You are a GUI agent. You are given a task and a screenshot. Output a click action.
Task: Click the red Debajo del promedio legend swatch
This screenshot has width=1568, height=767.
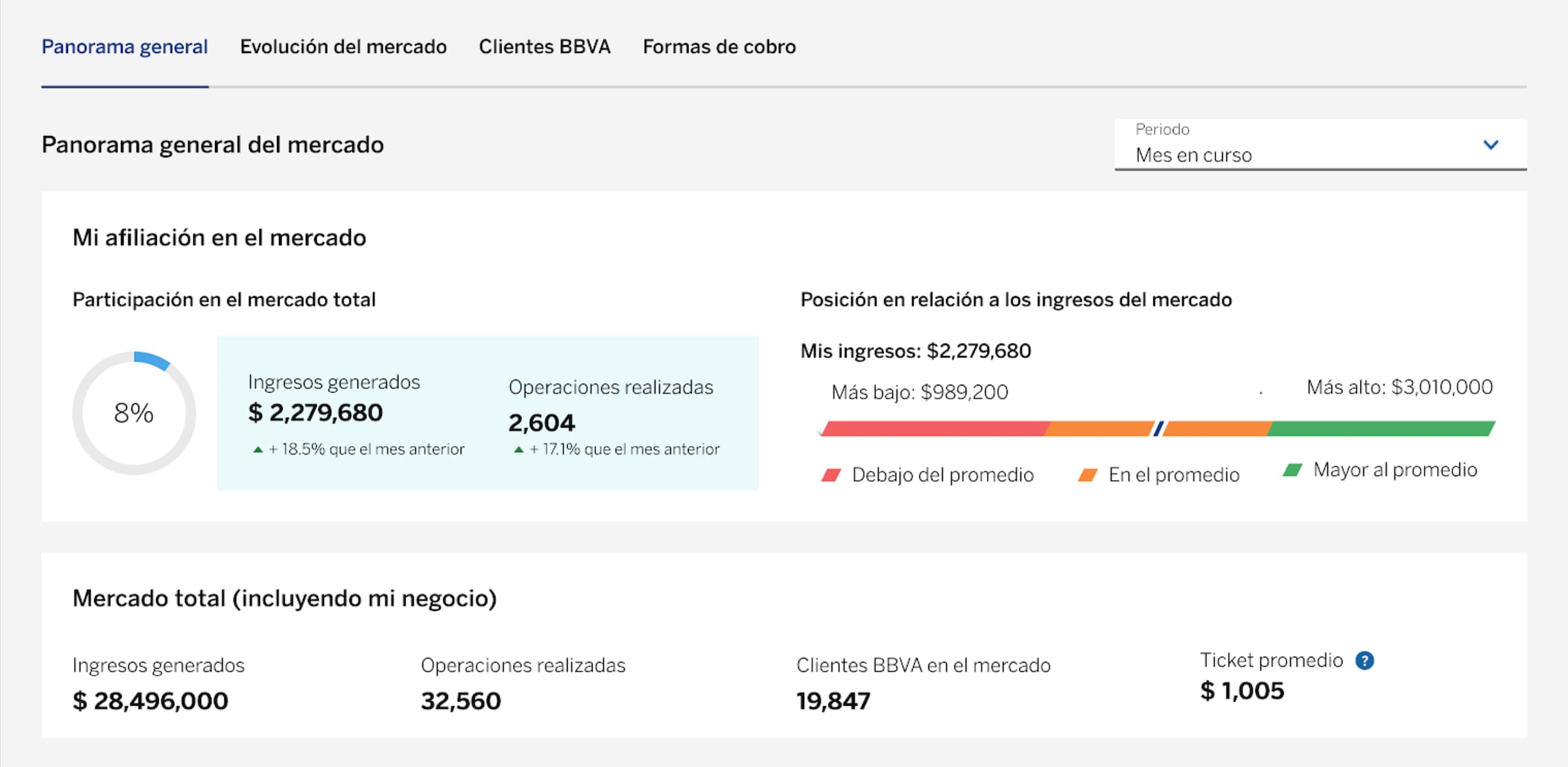[x=830, y=475]
